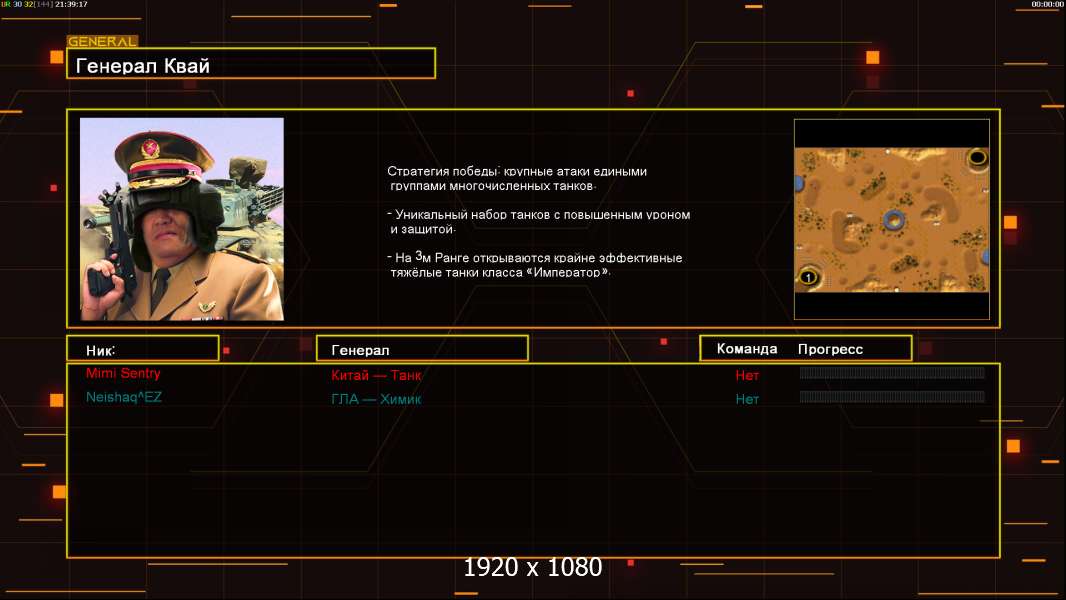Click the loading progress bar for Mimi Sentry
Image resolution: width=1066 pixels, height=600 pixels.
(892, 372)
